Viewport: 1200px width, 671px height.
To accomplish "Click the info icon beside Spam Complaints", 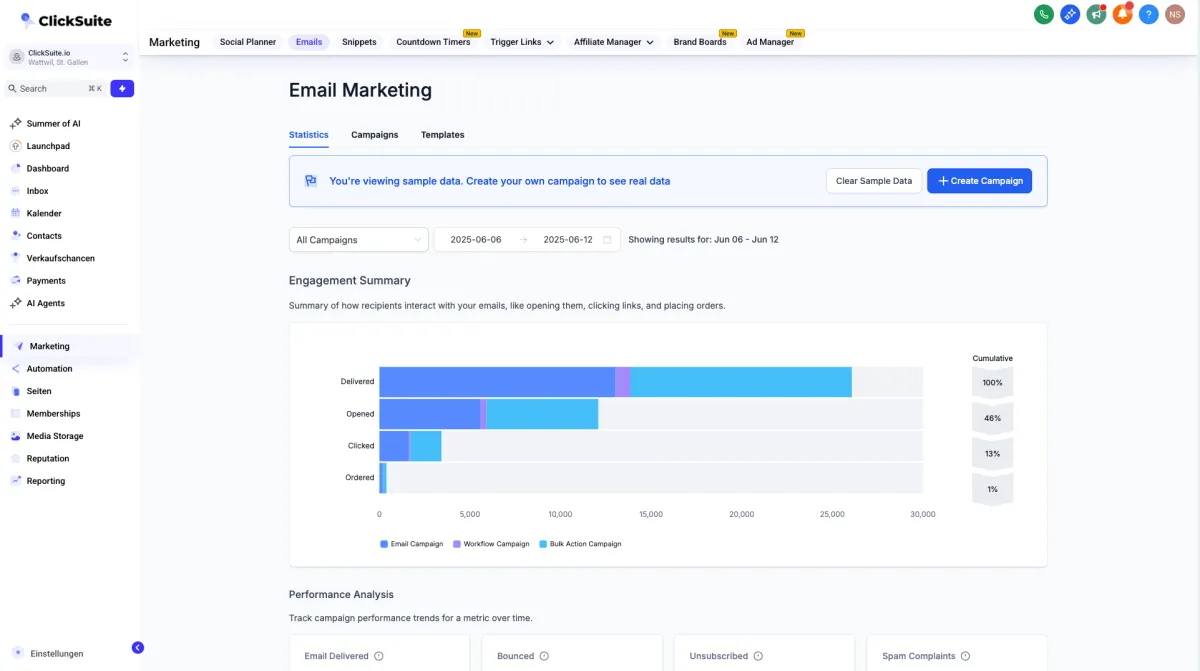I will click(966, 656).
